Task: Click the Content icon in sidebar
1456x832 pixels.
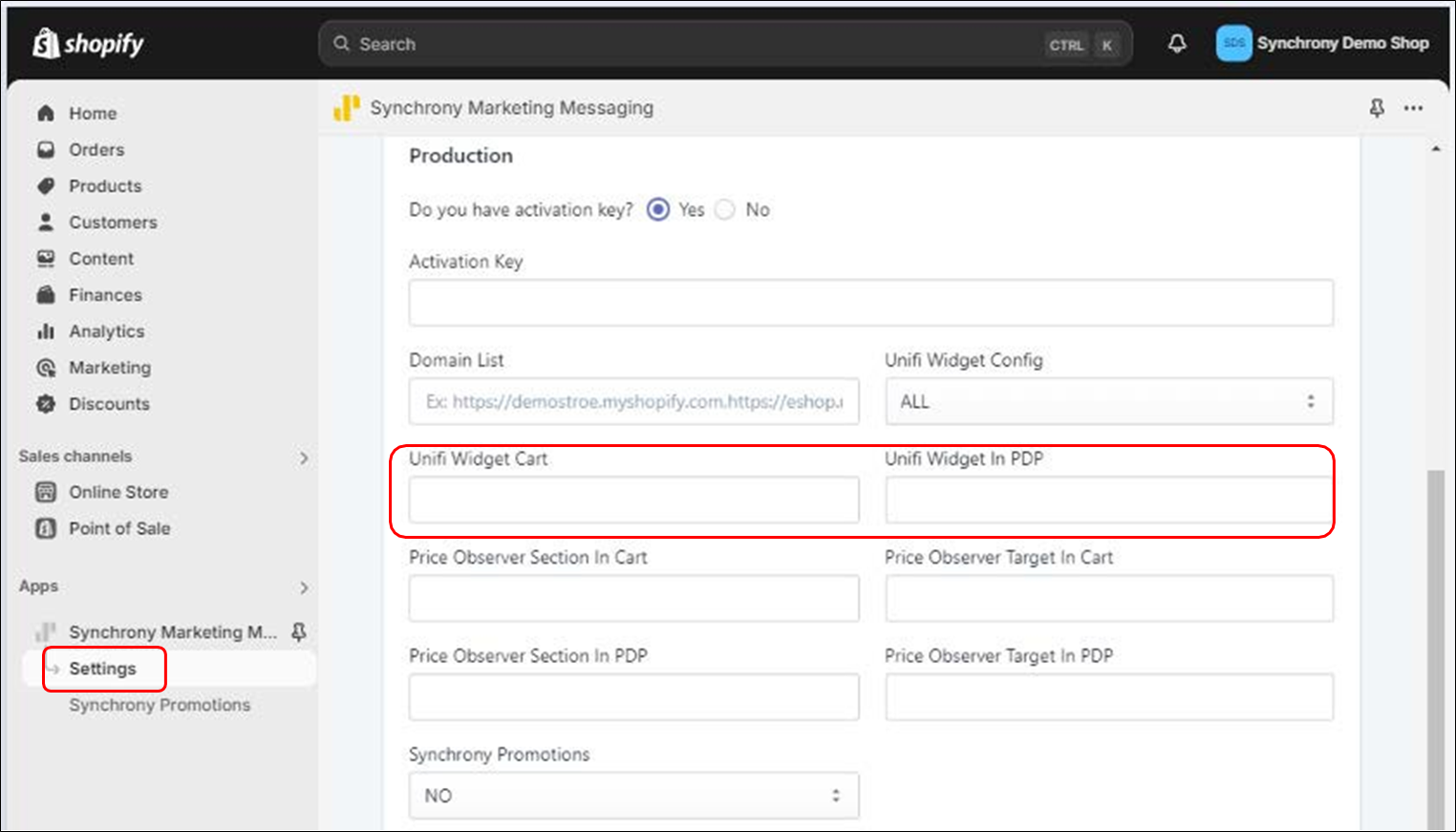Action: tap(46, 258)
